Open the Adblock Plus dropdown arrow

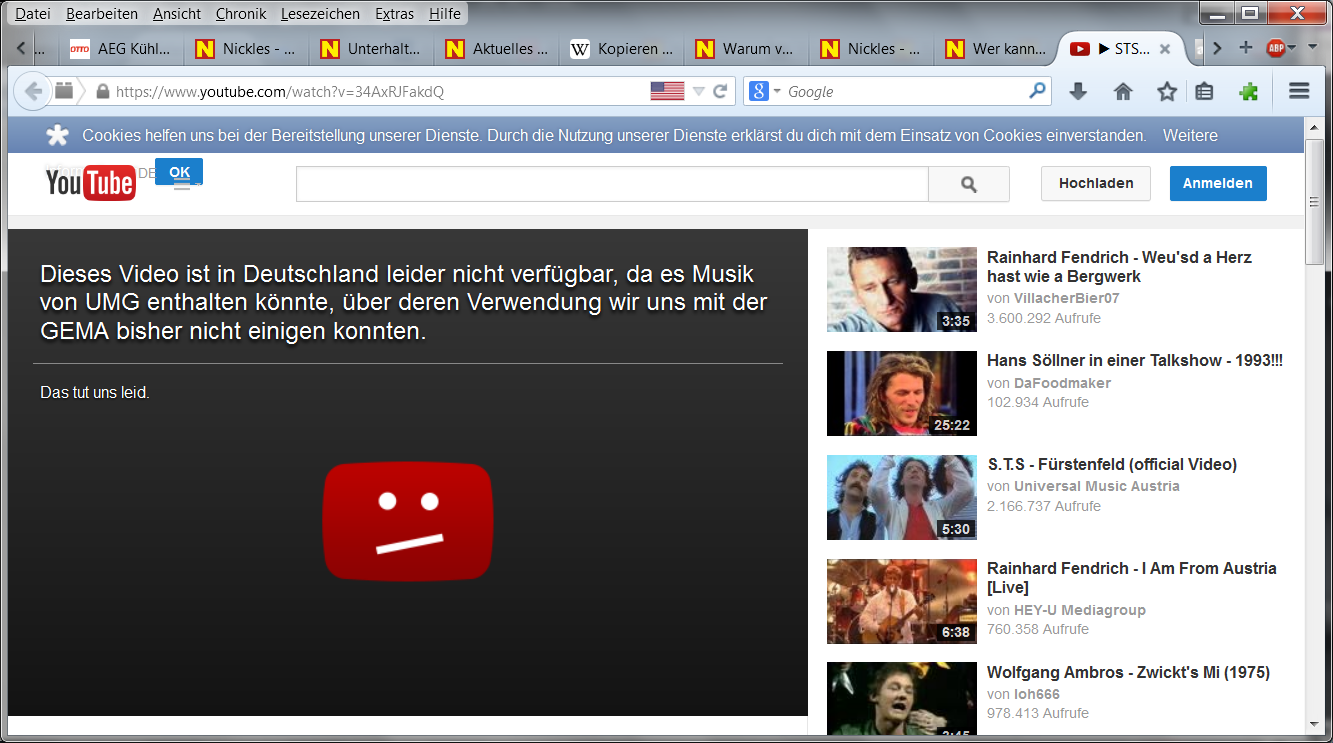[x=1292, y=48]
